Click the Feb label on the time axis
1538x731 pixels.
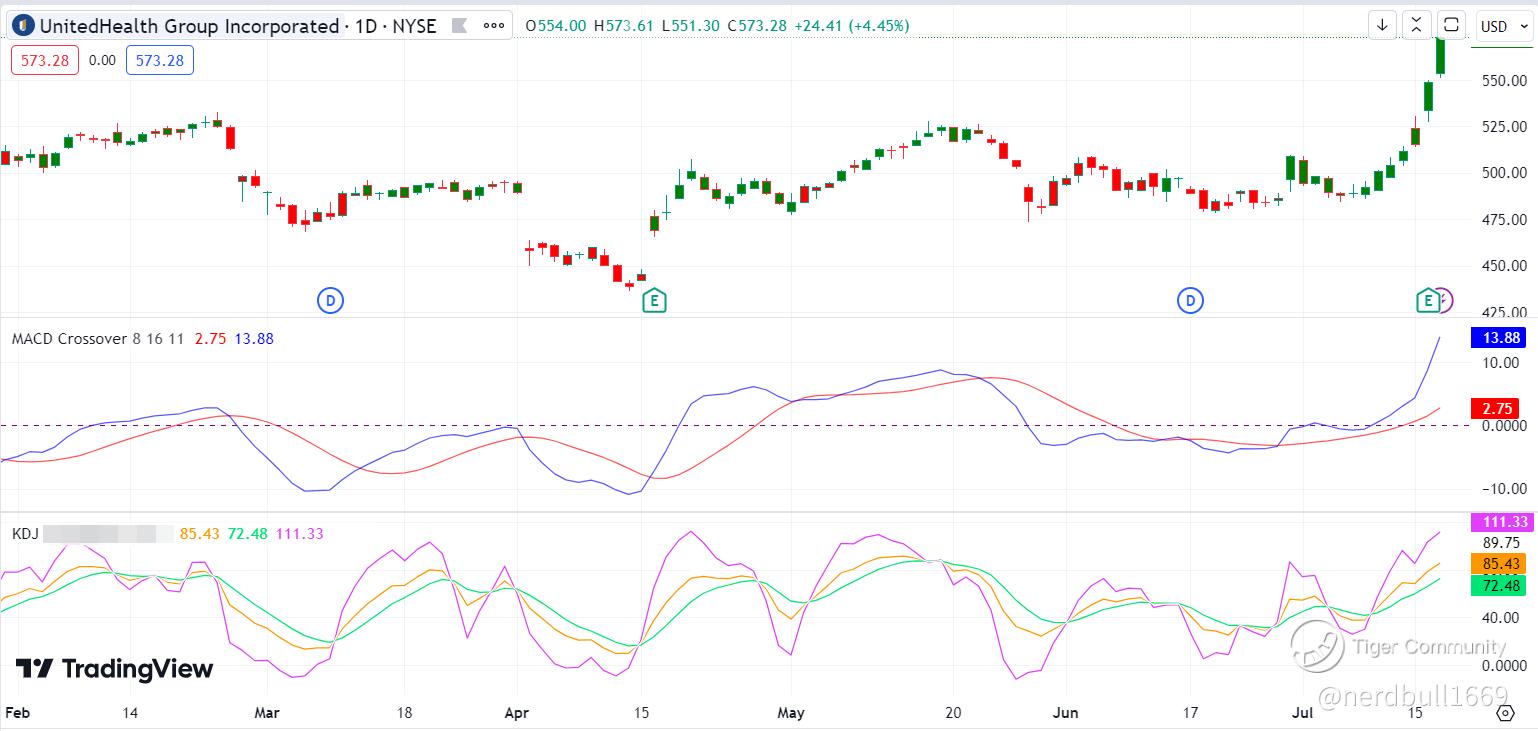click(x=17, y=713)
